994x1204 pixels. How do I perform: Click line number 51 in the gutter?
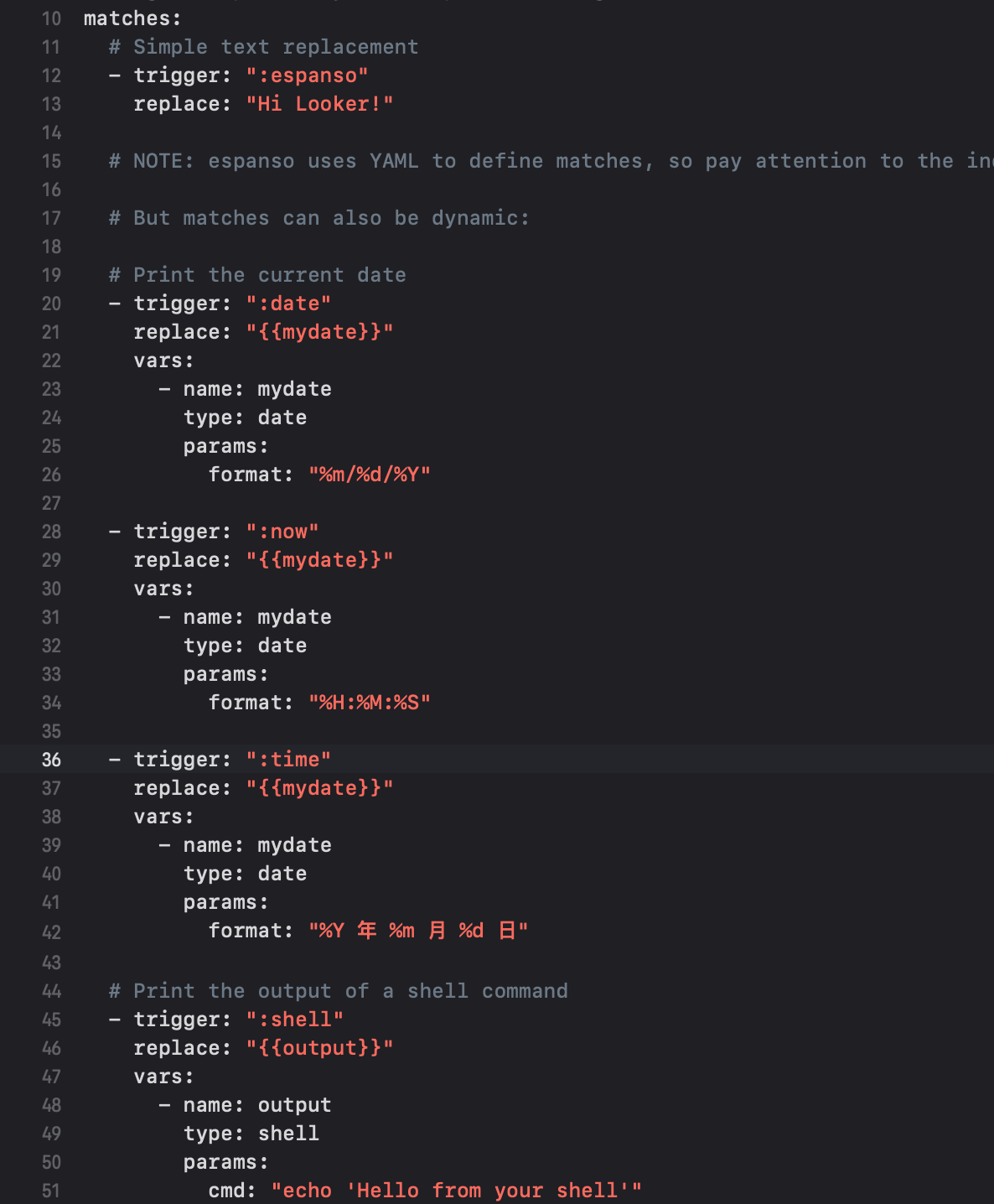[51, 1191]
